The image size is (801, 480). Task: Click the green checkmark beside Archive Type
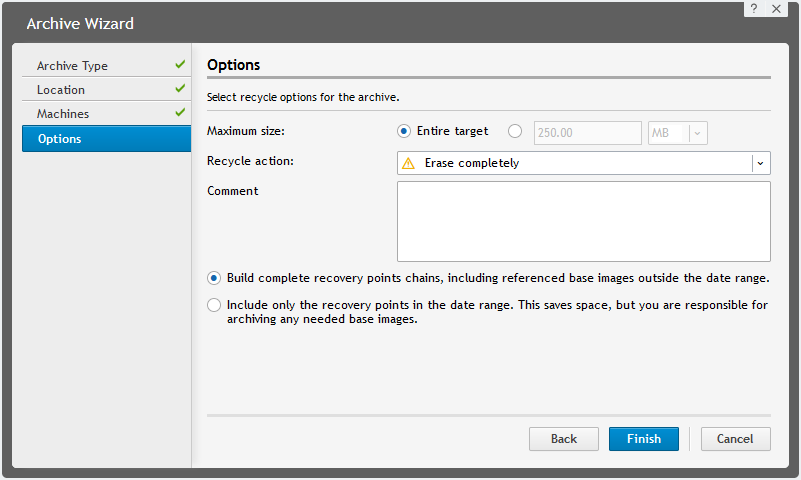click(x=180, y=65)
